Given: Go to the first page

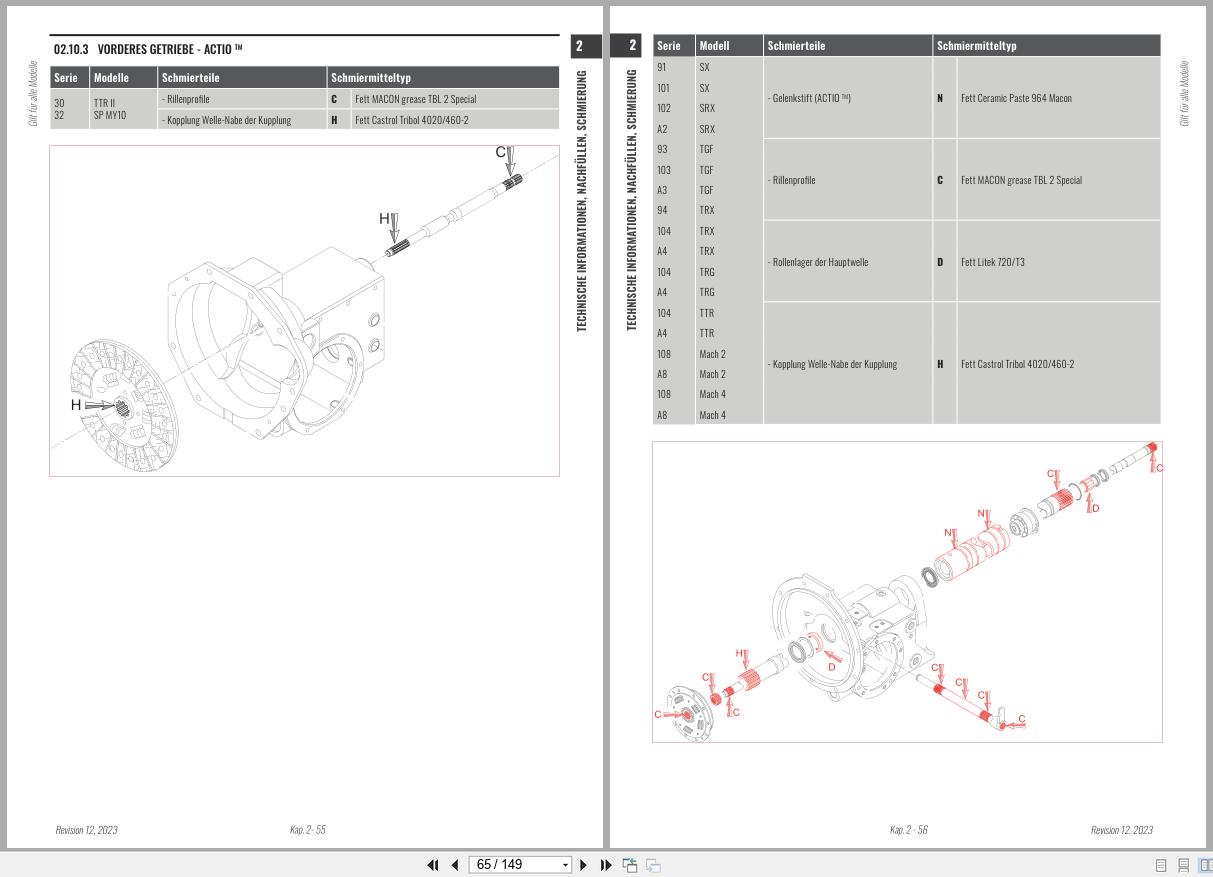Looking at the screenshot, I should (433, 865).
